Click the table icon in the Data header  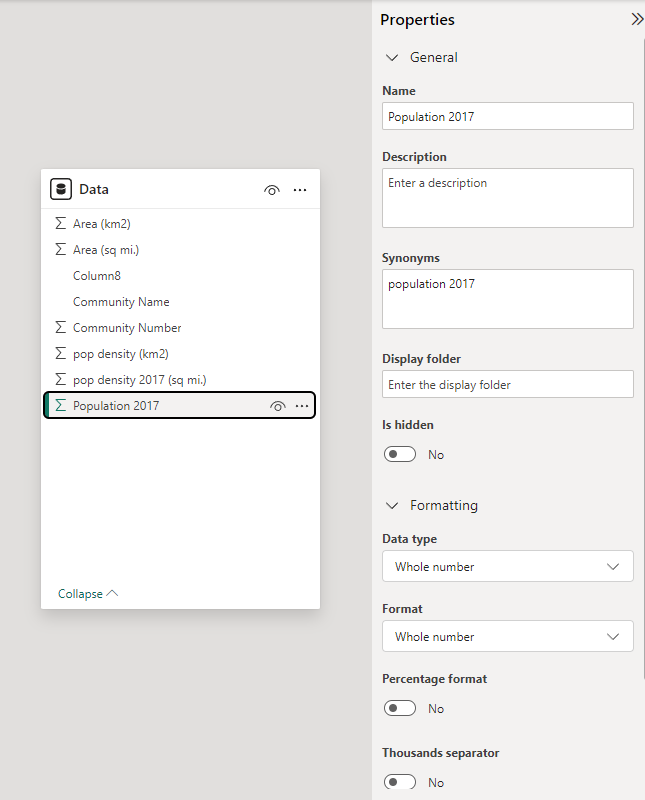click(x=58, y=189)
